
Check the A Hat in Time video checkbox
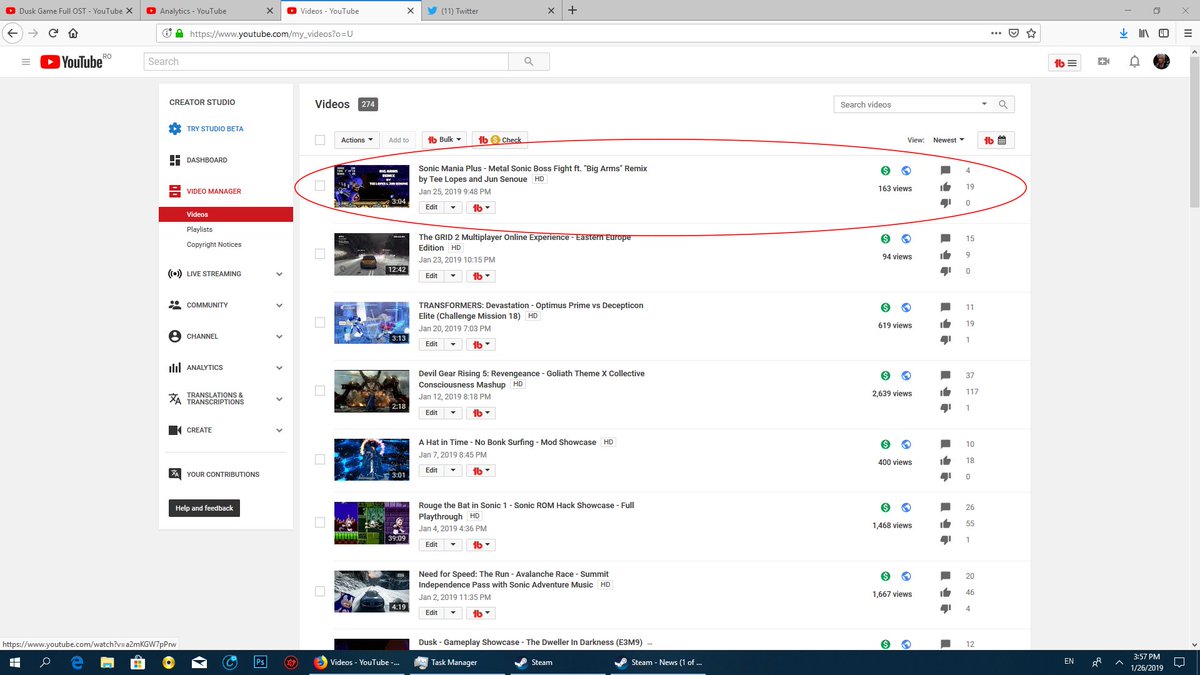(320, 459)
